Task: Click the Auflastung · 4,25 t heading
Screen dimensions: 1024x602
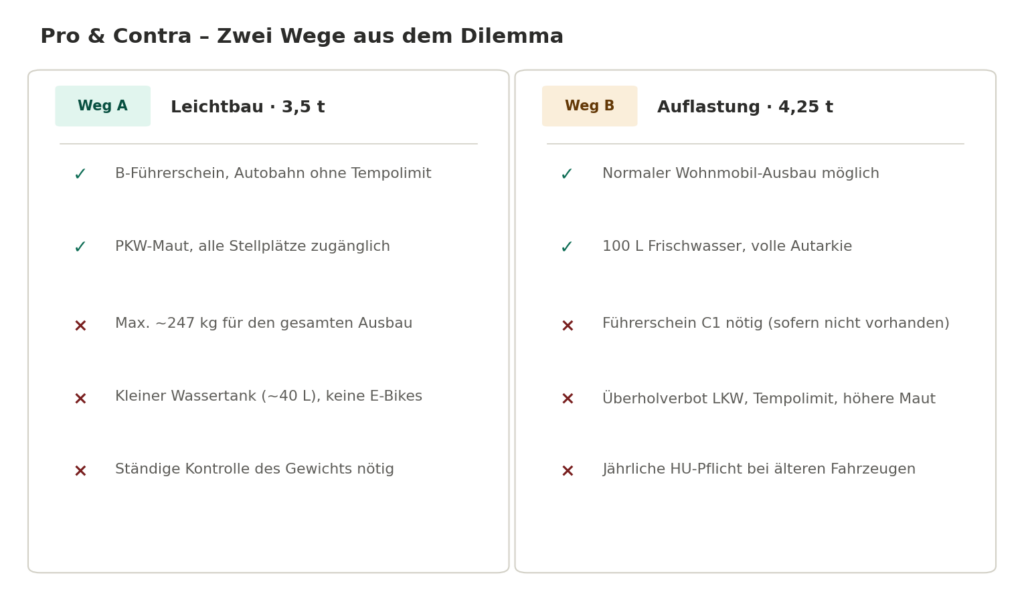Action: (745, 107)
